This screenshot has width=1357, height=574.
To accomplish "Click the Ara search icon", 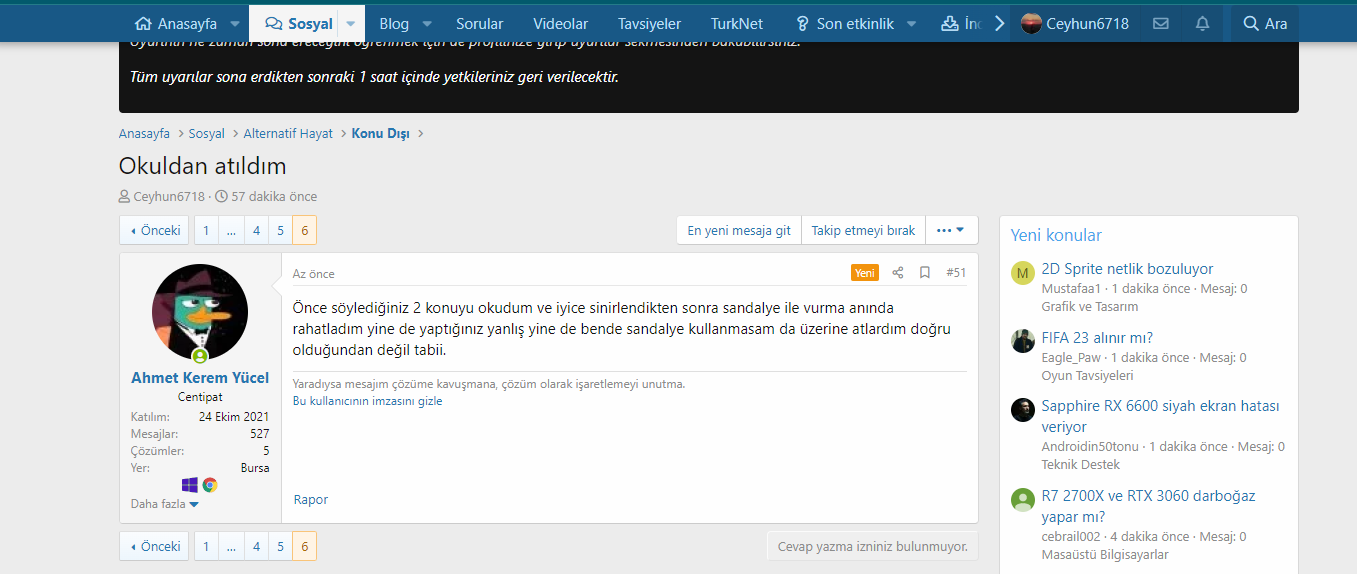I will tap(1264, 23).
